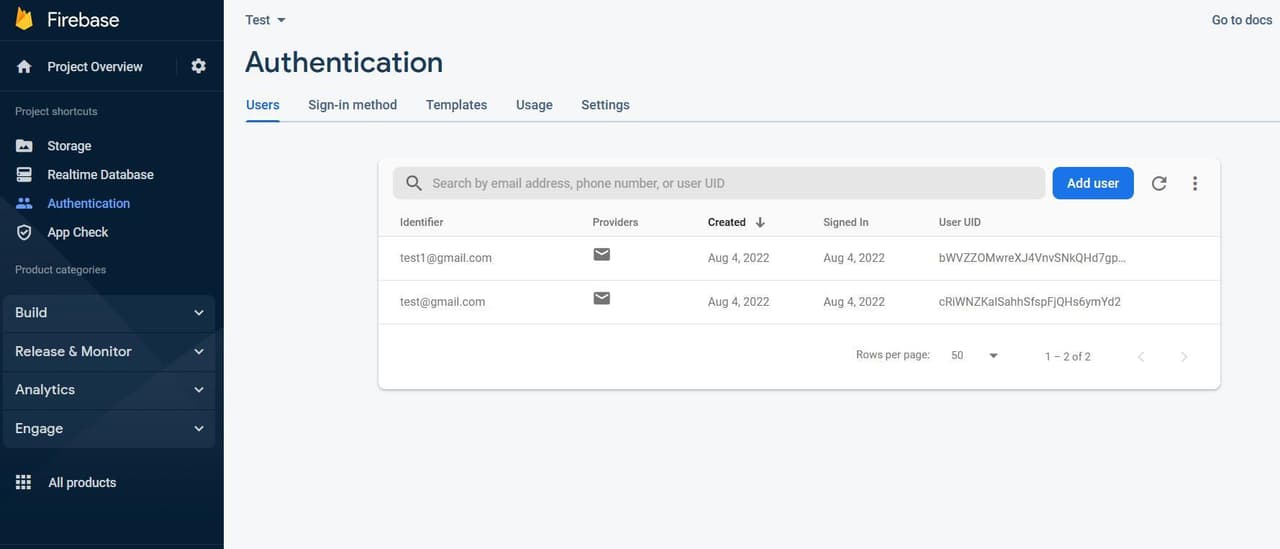Select the test@gmail.com identifier
Viewport: 1280px width, 549px height.
(442, 302)
